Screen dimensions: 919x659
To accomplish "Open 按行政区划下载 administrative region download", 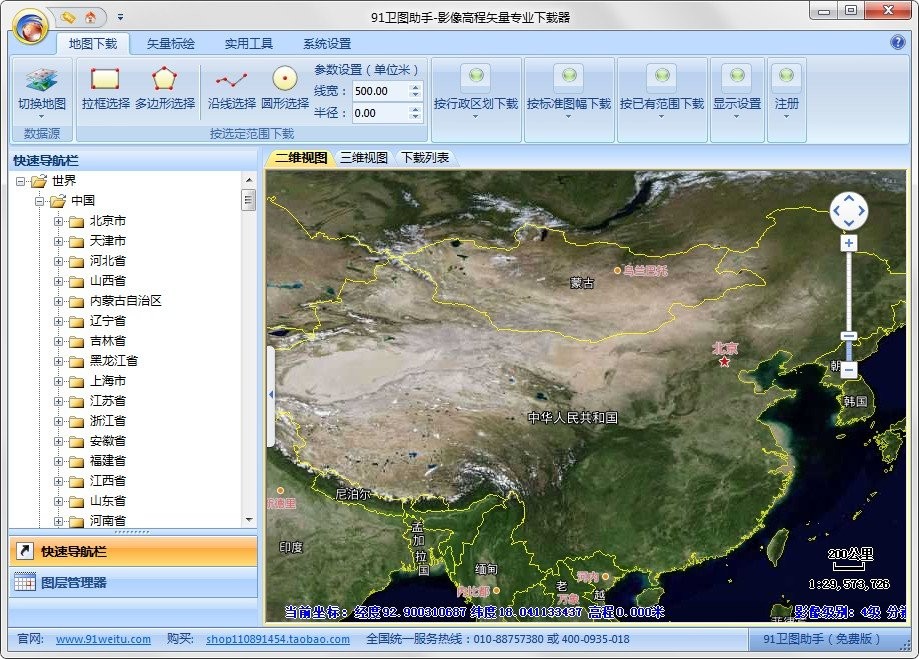I will (x=476, y=88).
